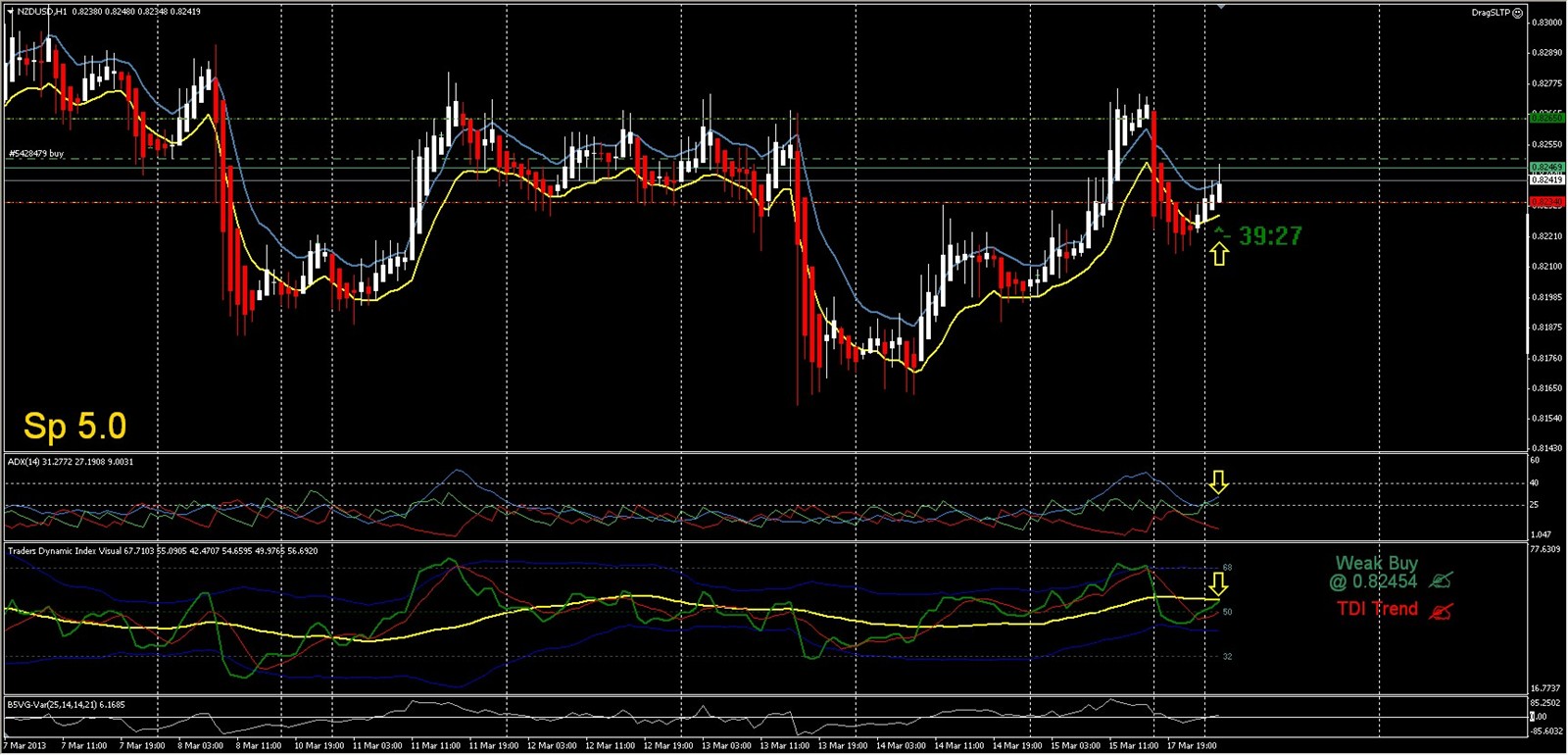Screen dimensions: 1568x755
Task: Click the @ 0.82454 signal price text
Action: pos(1373,581)
